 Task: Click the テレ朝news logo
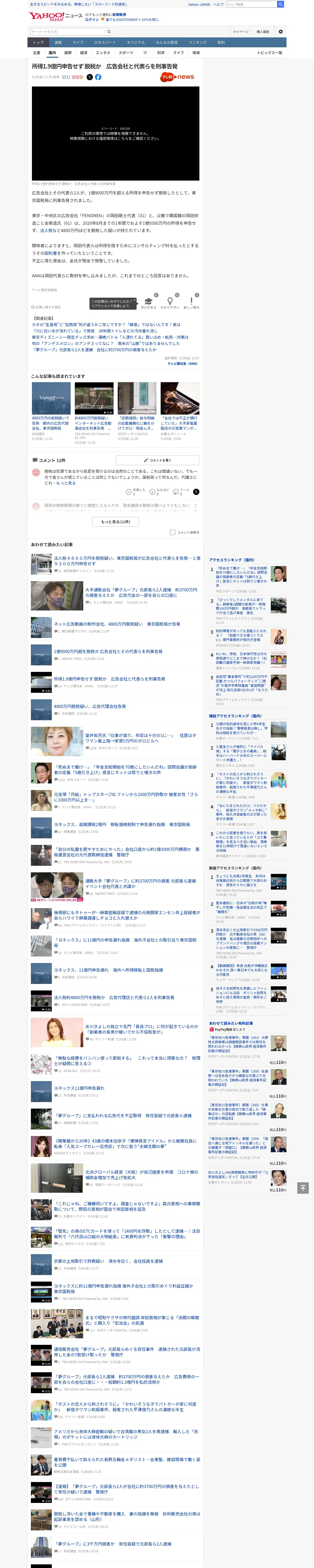(177, 77)
